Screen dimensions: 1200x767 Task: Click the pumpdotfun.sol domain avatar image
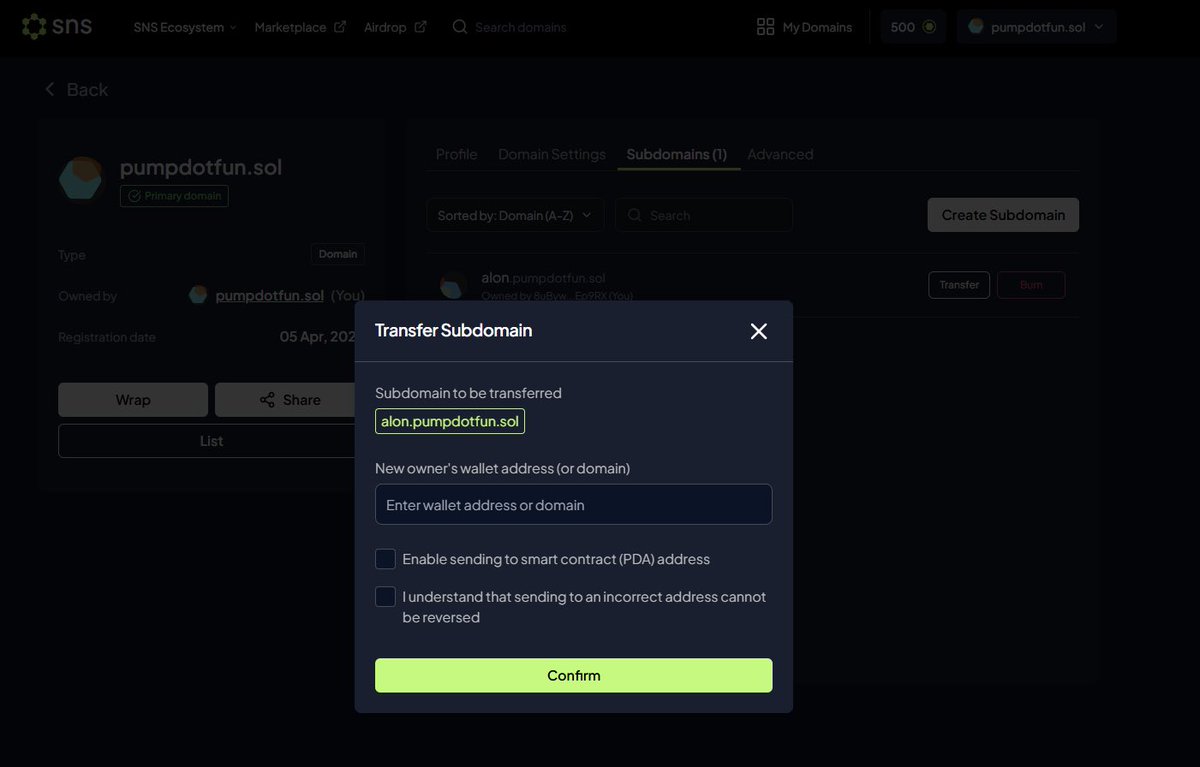[81, 179]
